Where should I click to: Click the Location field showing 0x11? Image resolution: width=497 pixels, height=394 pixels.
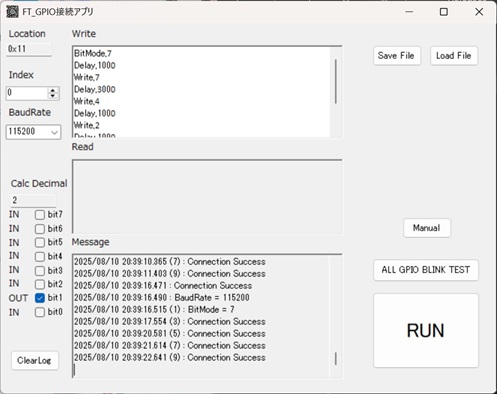(x=29, y=49)
